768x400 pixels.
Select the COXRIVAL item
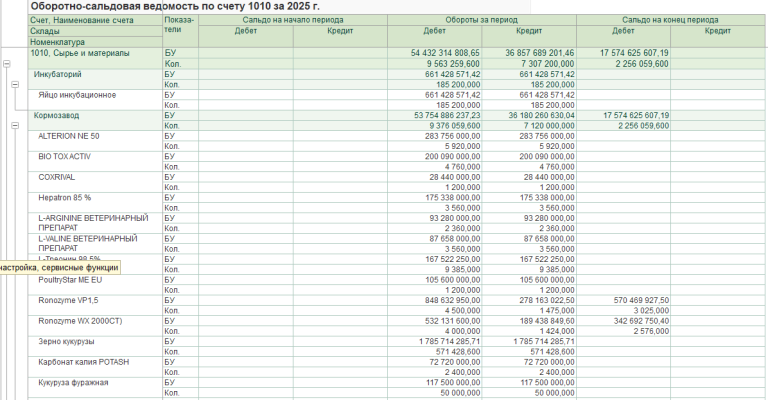(56, 177)
